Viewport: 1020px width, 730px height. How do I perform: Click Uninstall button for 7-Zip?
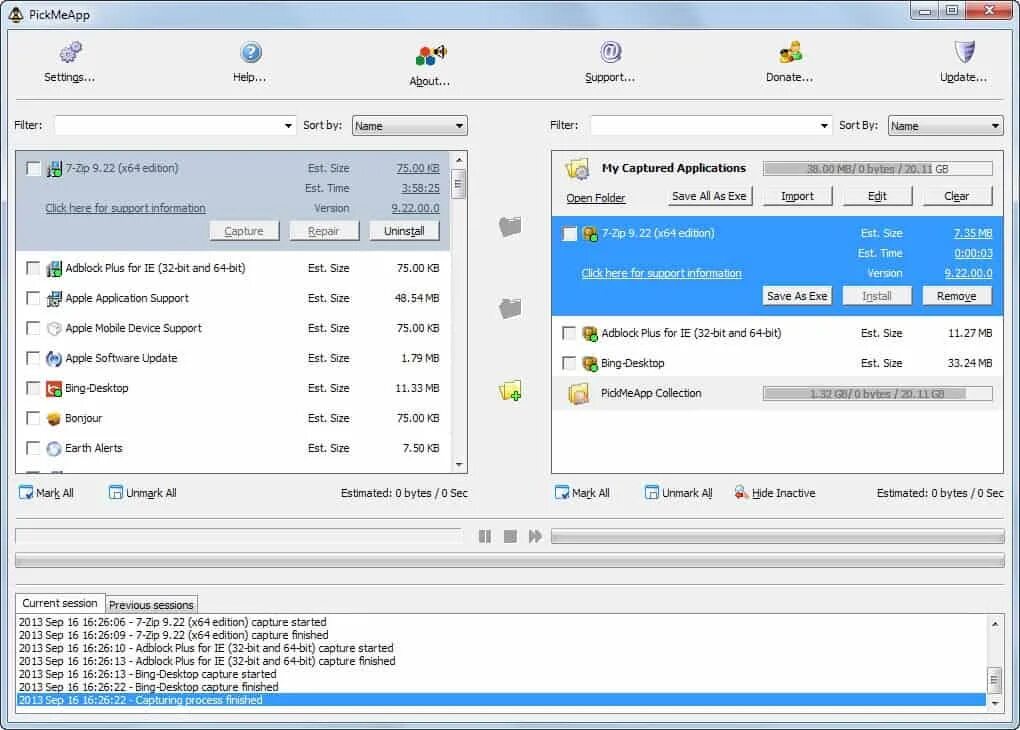[x=404, y=231]
